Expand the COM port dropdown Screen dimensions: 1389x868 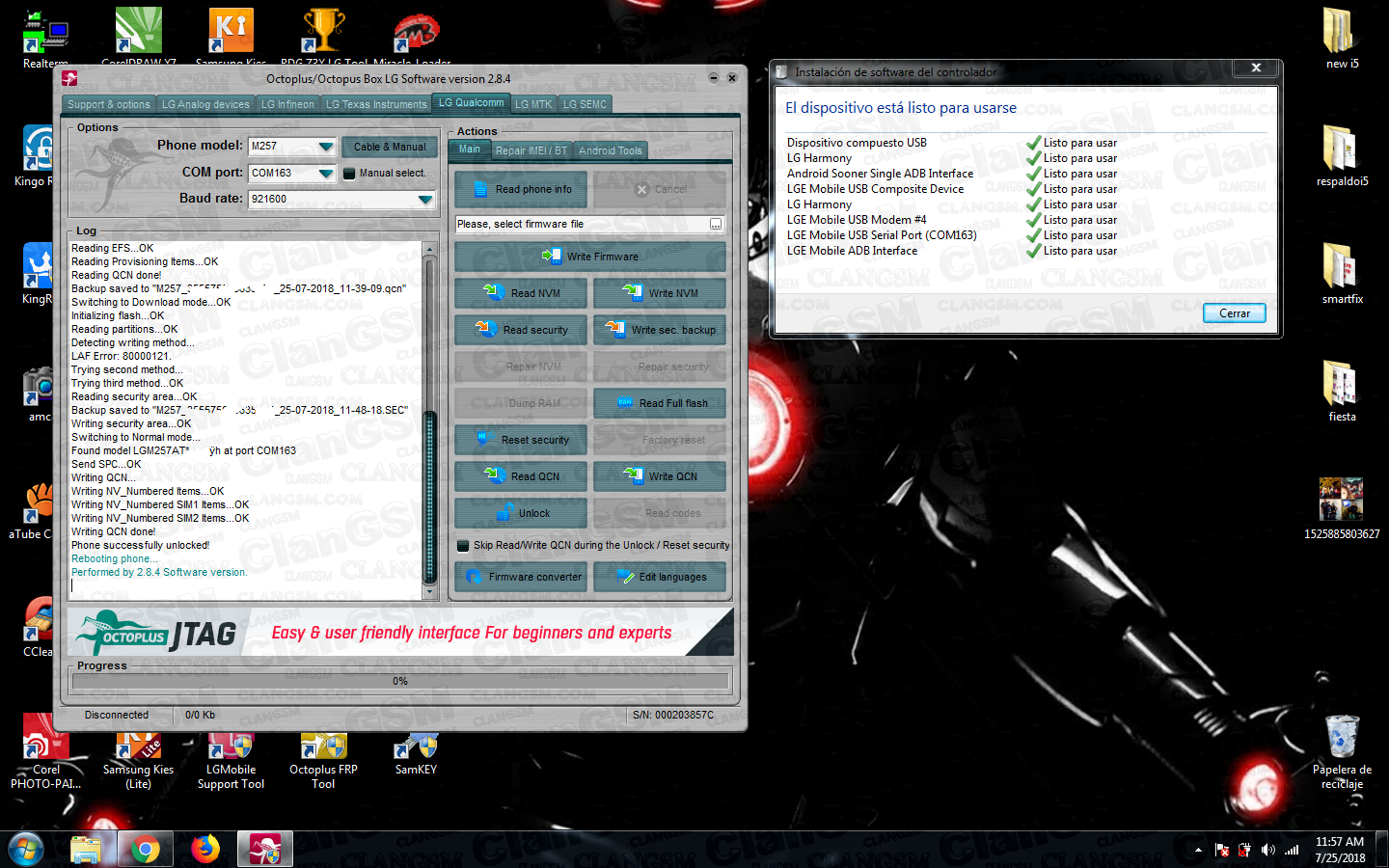point(325,174)
